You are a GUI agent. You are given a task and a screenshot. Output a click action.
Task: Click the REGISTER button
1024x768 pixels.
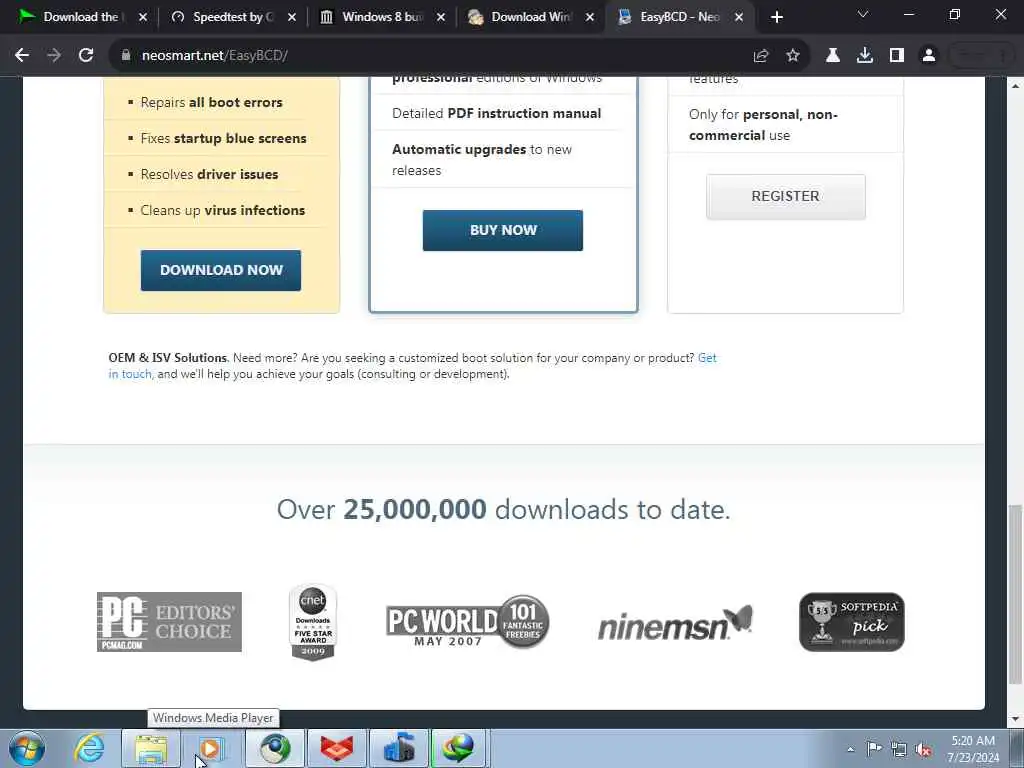coord(786,197)
